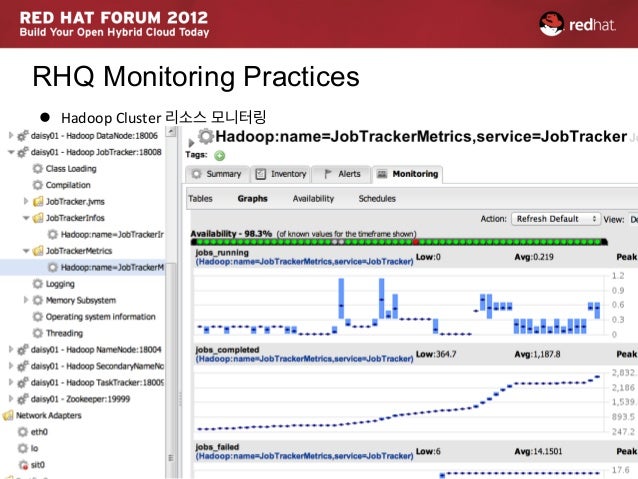This screenshot has height=479, width=638.
Task: Open the Inventory tab
Action: (281, 174)
